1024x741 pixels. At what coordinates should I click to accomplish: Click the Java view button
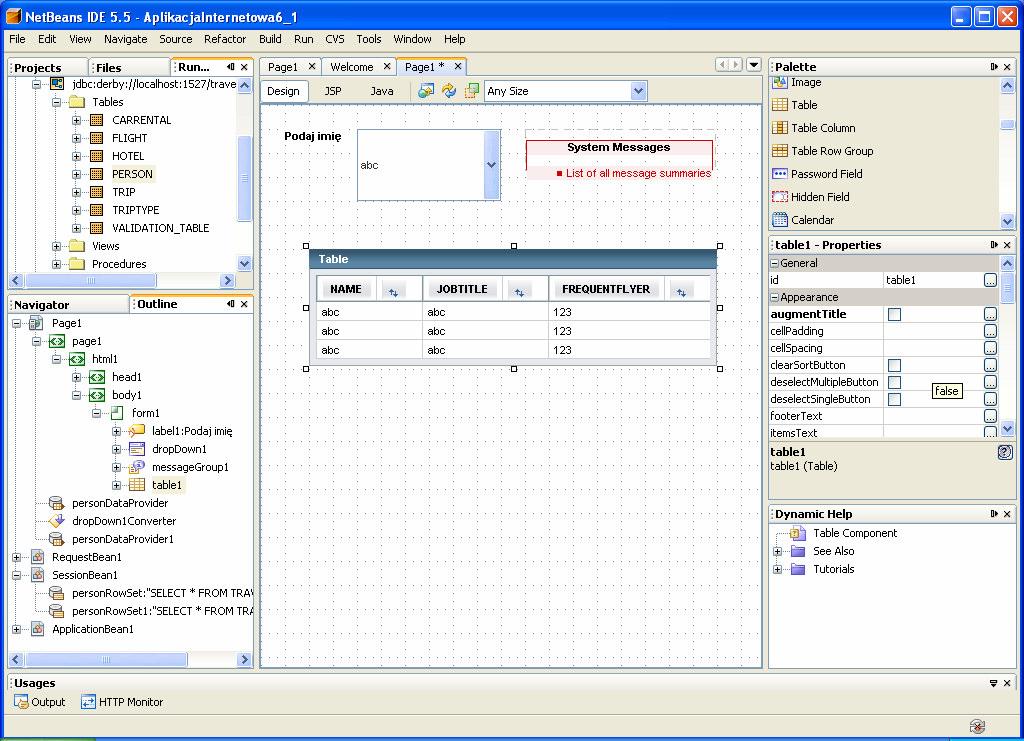[382, 91]
